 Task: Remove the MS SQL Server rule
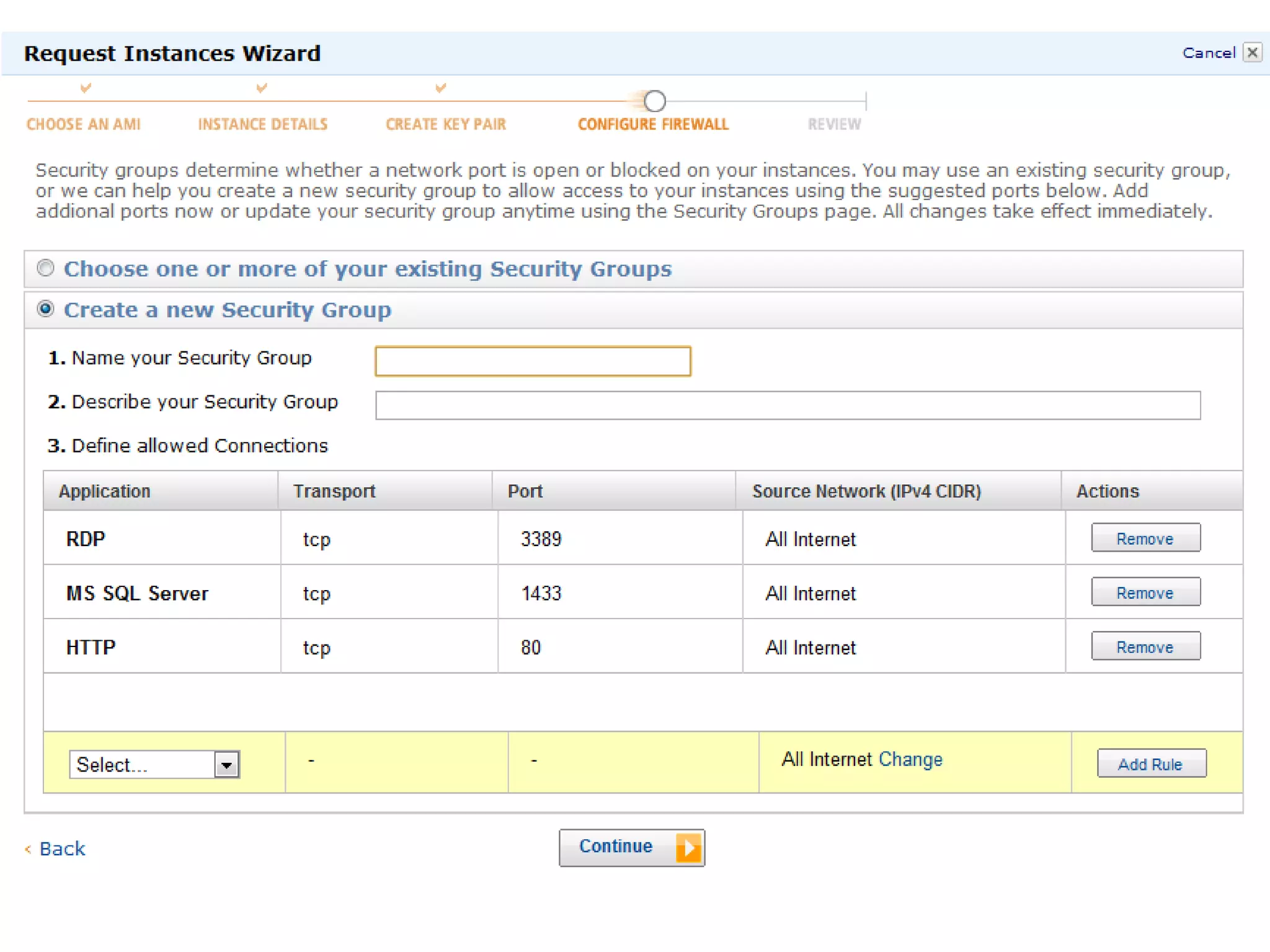point(1145,593)
